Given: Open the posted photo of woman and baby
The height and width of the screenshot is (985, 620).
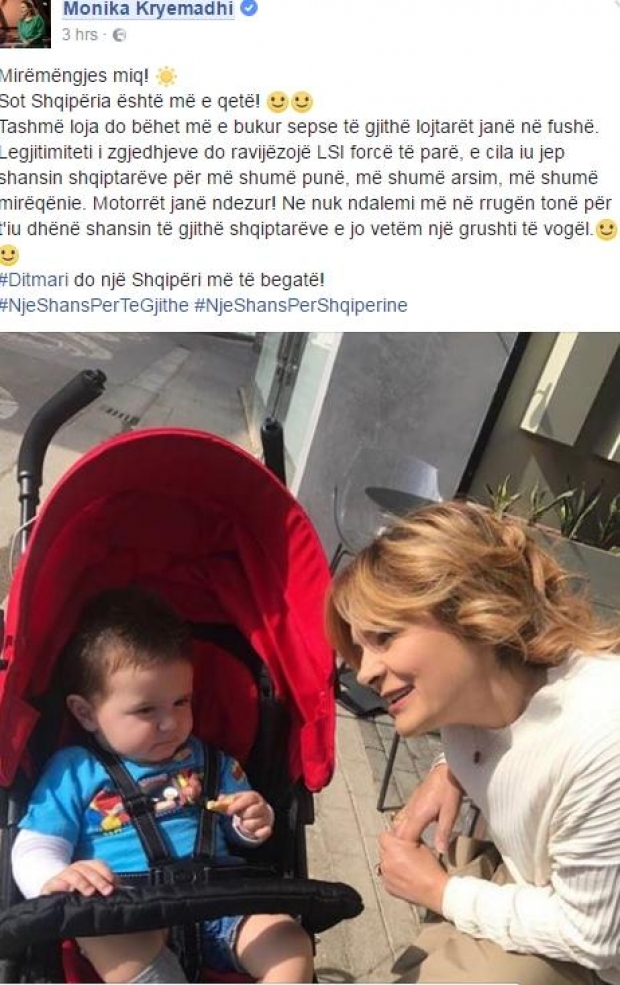Looking at the screenshot, I should 310,658.
